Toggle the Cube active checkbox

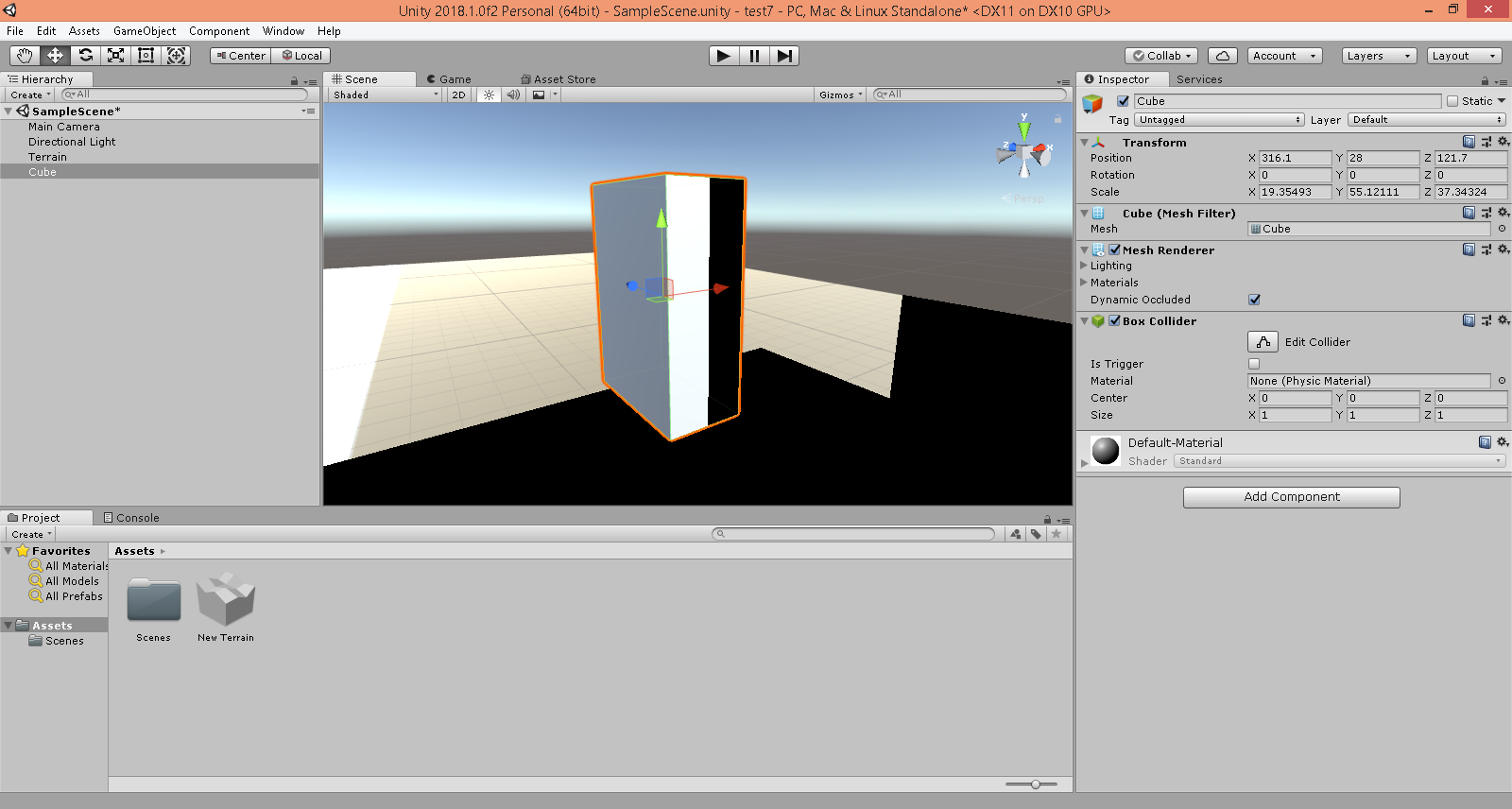(x=1123, y=101)
